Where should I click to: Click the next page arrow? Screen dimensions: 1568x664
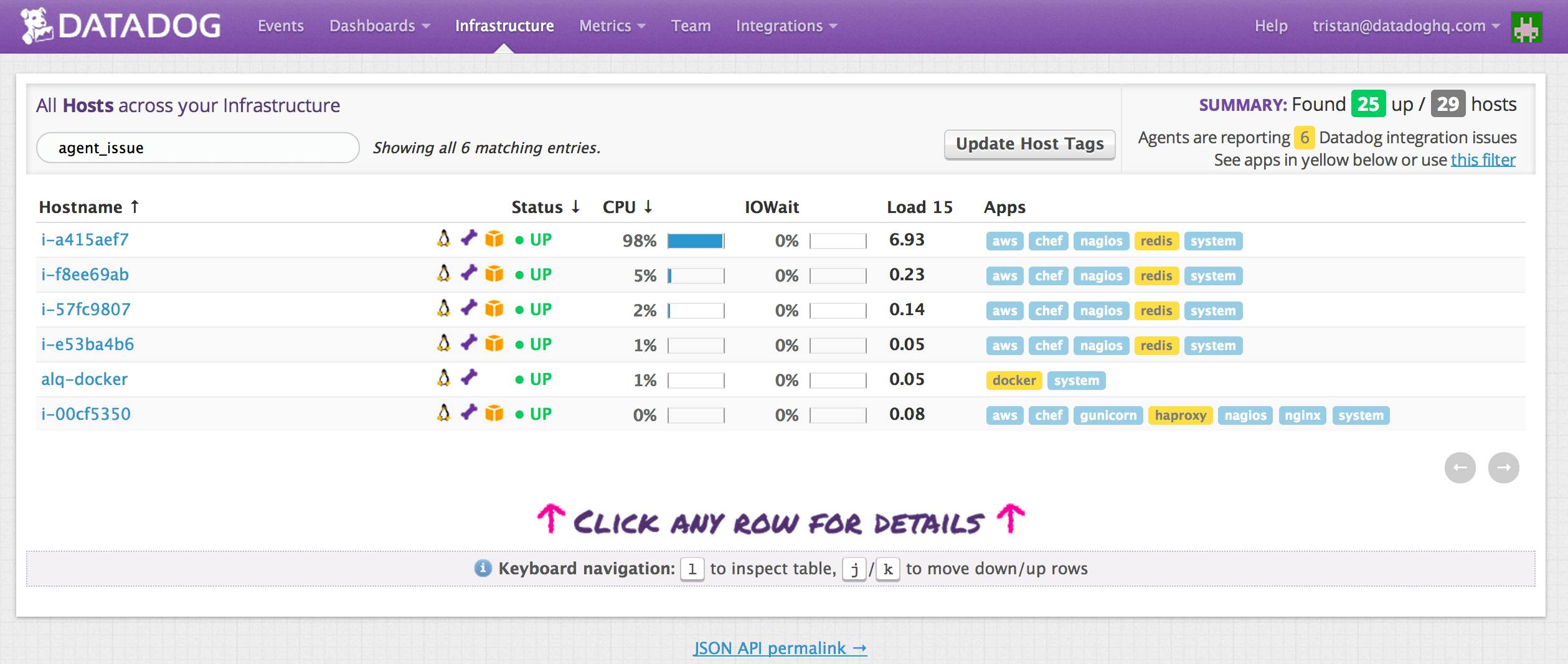point(1505,467)
